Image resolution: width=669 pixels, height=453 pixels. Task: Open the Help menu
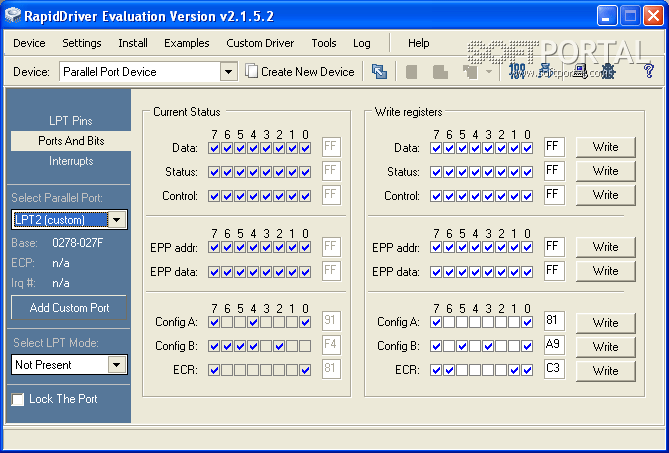point(418,43)
